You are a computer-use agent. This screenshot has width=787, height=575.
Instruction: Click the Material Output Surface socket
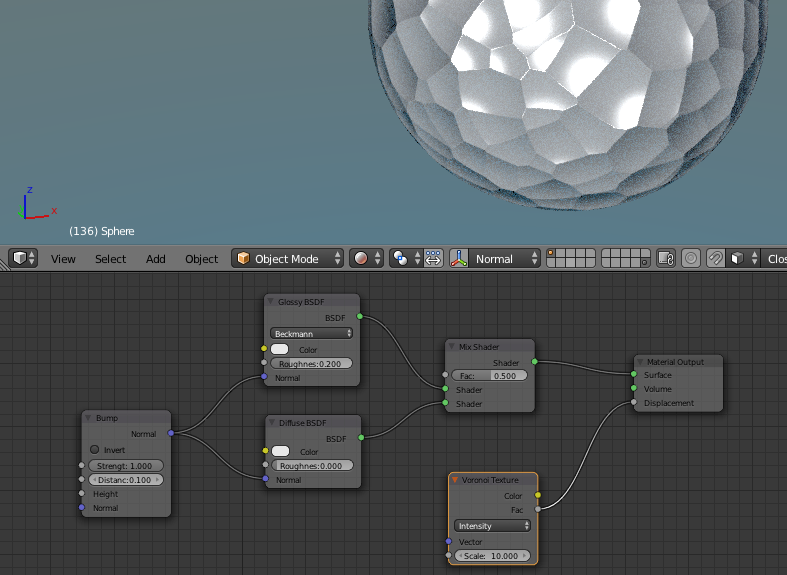(x=634, y=374)
